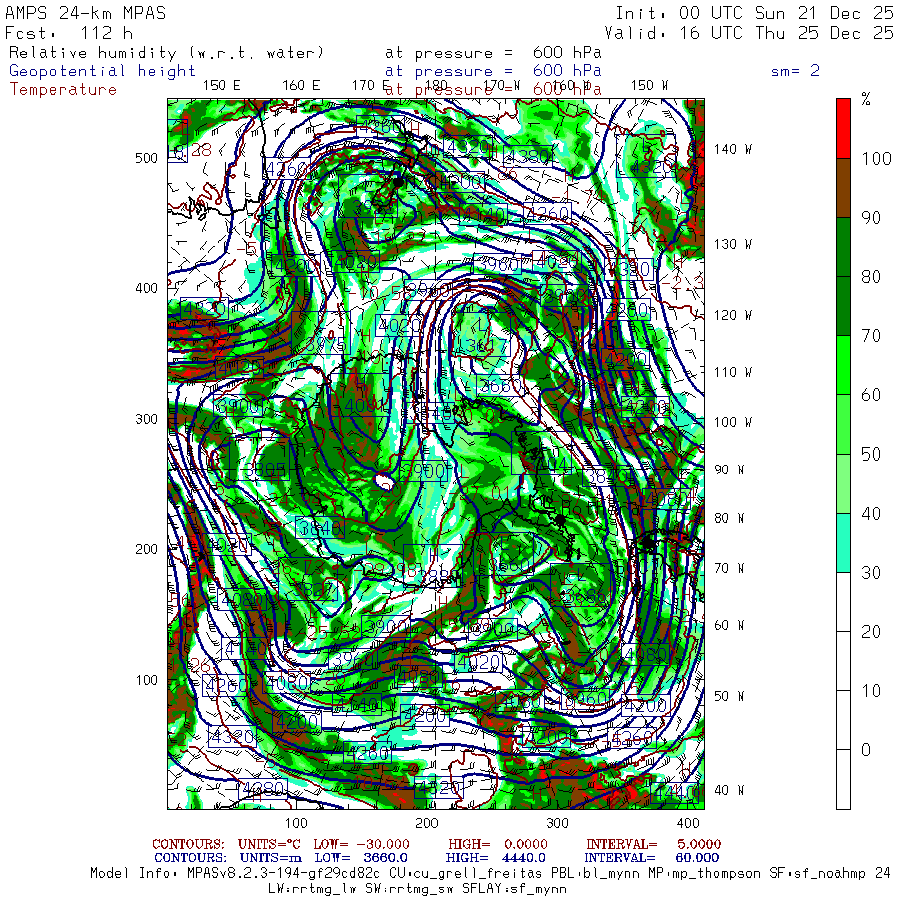
Task: Click the pale green 40–50% colorbar segment
Action: [843, 483]
